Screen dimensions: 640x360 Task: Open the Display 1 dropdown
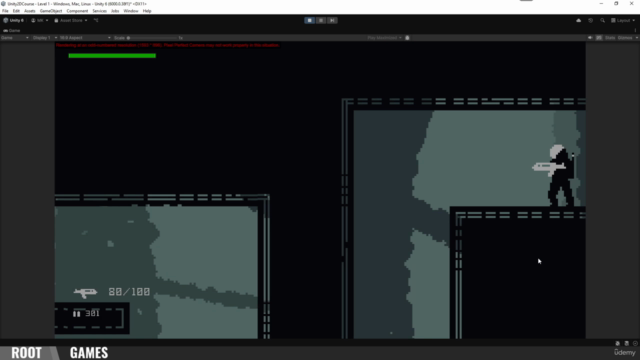pyautogui.click(x=44, y=38)
